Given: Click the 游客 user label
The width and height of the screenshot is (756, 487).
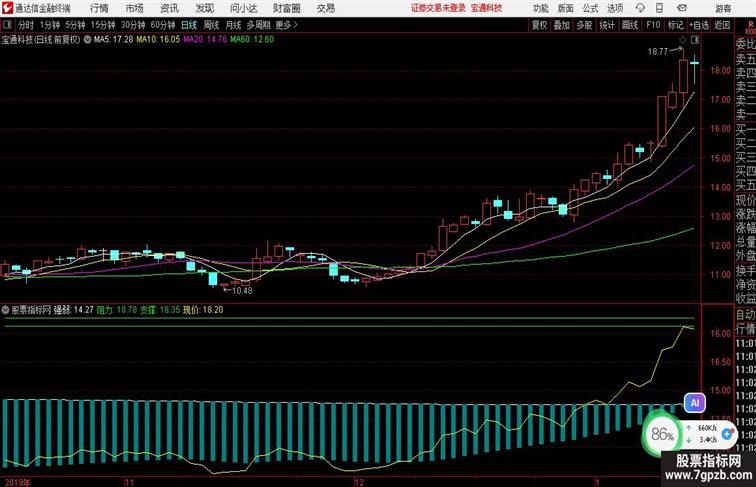Looking at the screenshot, I should [x=723, y=8].
